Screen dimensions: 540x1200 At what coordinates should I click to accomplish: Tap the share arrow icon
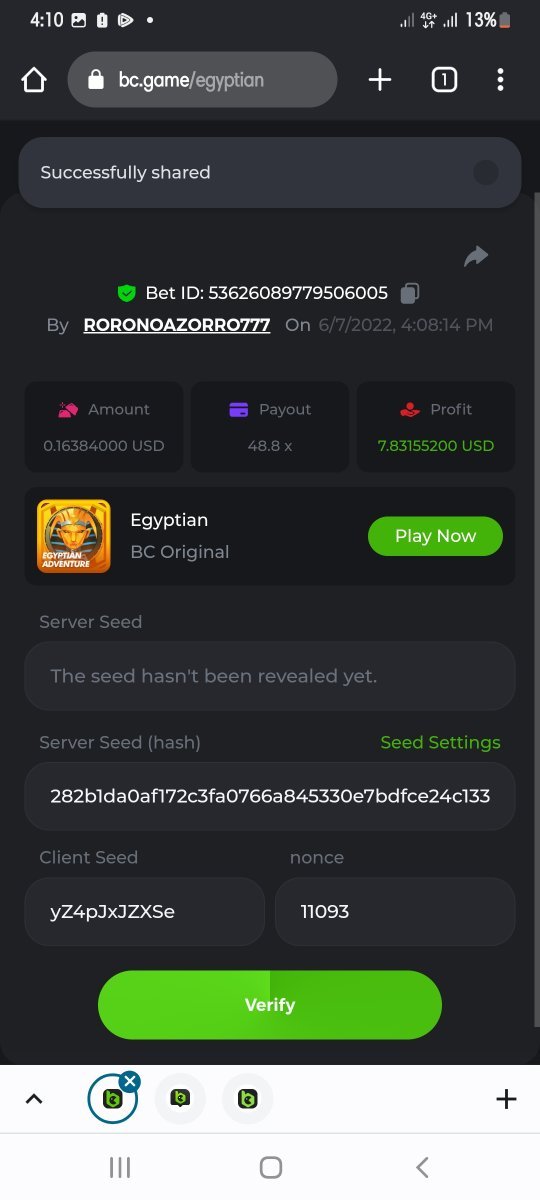click(476, 257)
